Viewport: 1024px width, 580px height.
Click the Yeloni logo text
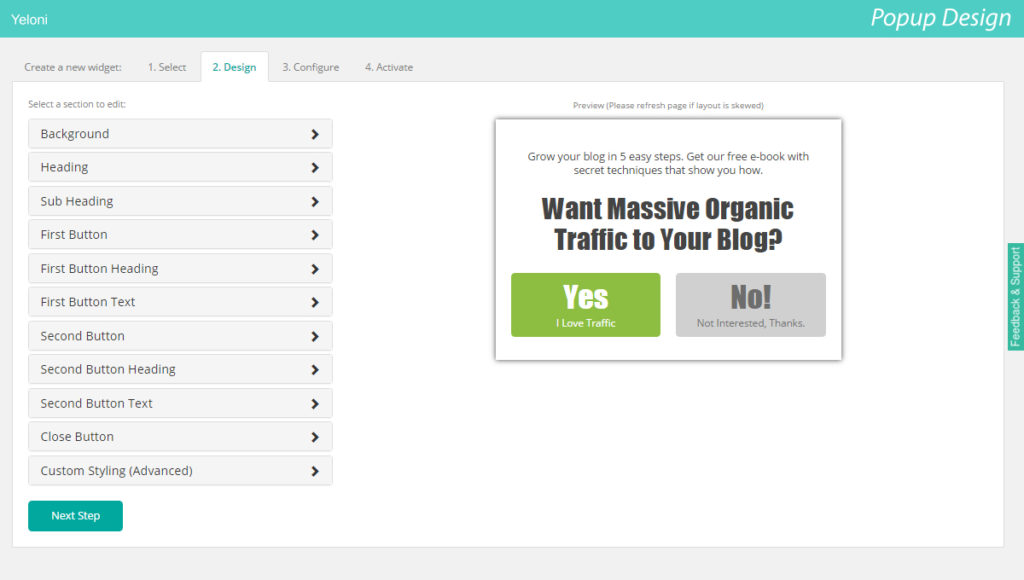click(29, 19)
